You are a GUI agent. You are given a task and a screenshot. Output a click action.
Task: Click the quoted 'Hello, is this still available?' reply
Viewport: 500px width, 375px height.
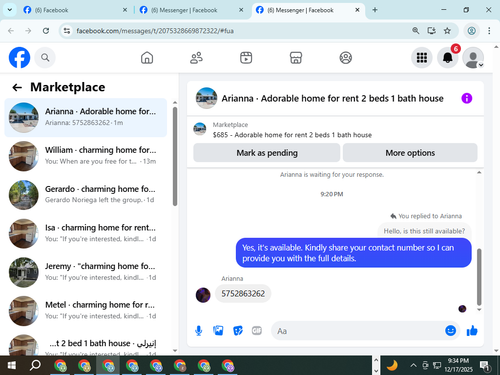point(424,231)
